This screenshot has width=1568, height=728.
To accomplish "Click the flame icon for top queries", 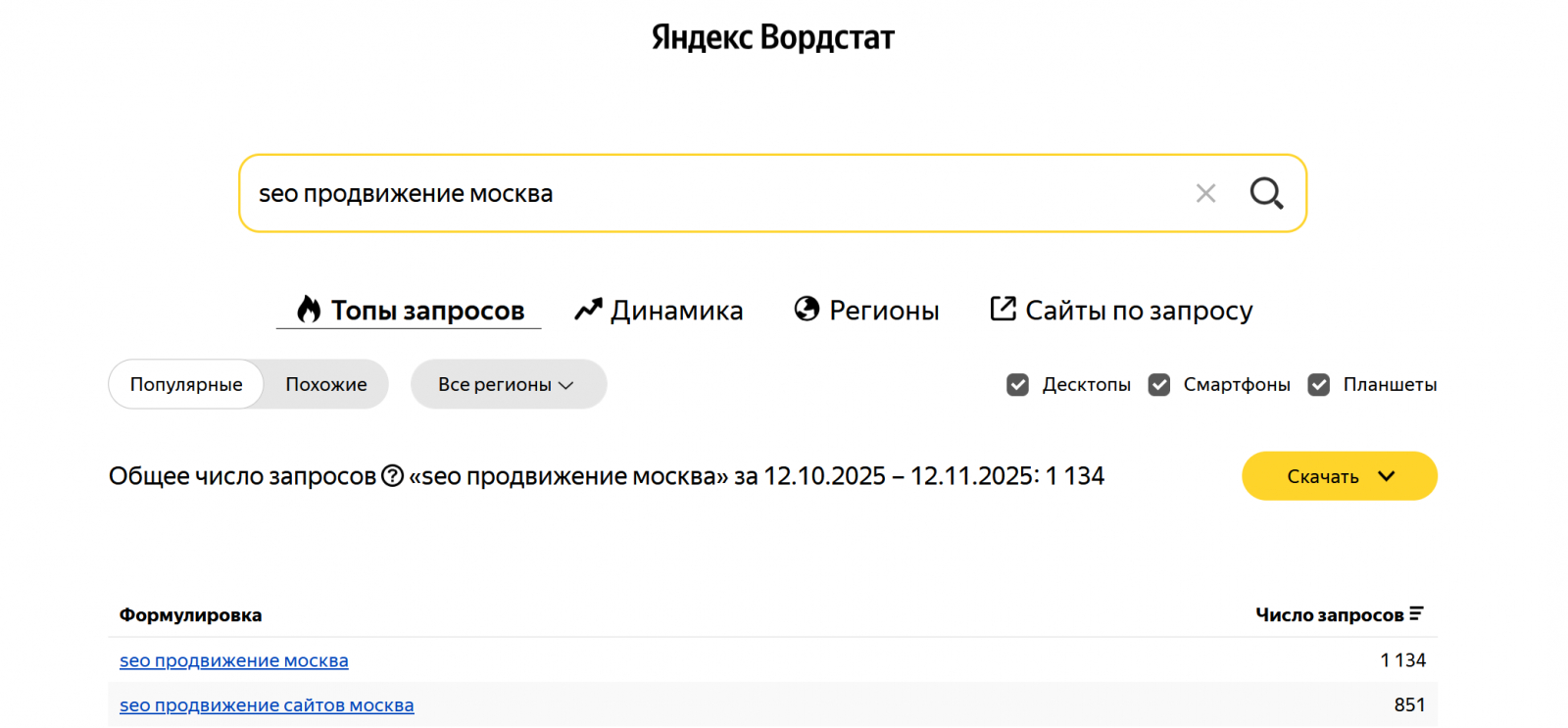I will (309, 310).
